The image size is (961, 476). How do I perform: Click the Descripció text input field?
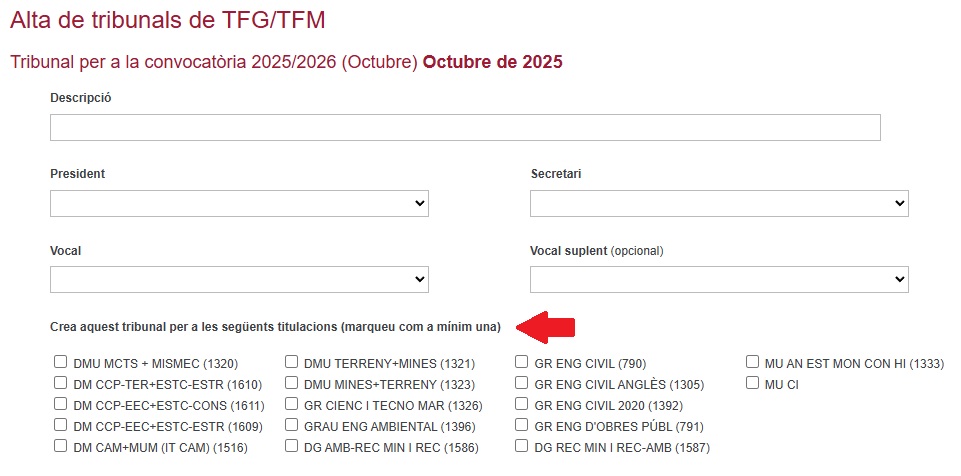tap(465, 128)
